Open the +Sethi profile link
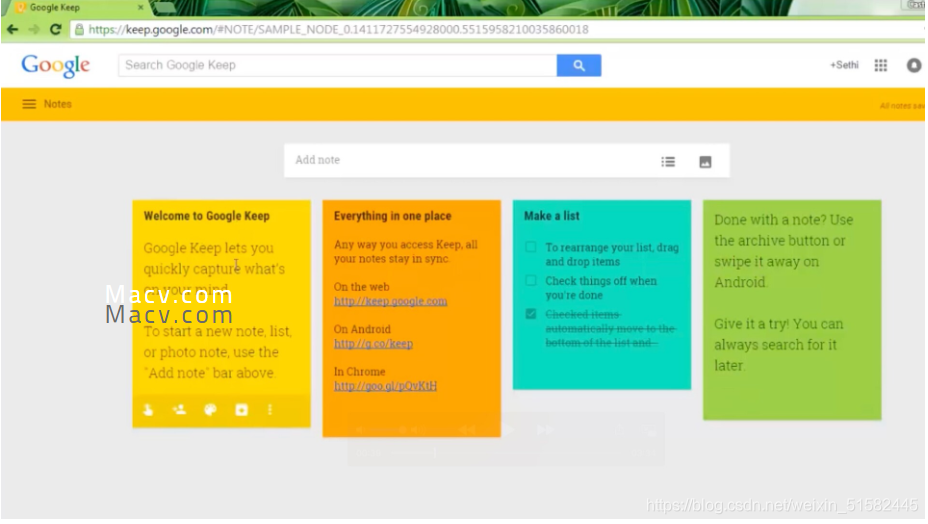Screen dimensions: 928x524 [844, 65]
